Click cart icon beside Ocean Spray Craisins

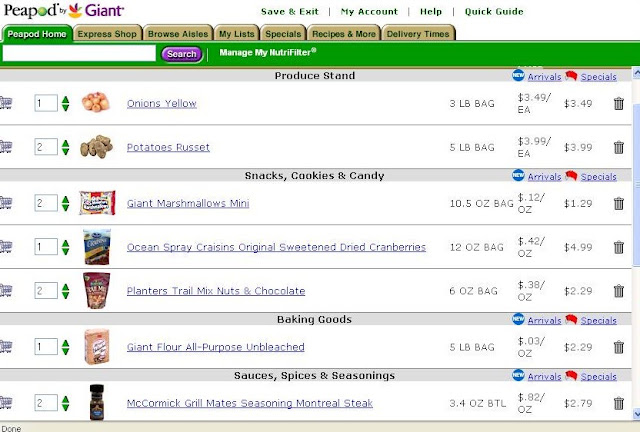[x=6, y=247]
